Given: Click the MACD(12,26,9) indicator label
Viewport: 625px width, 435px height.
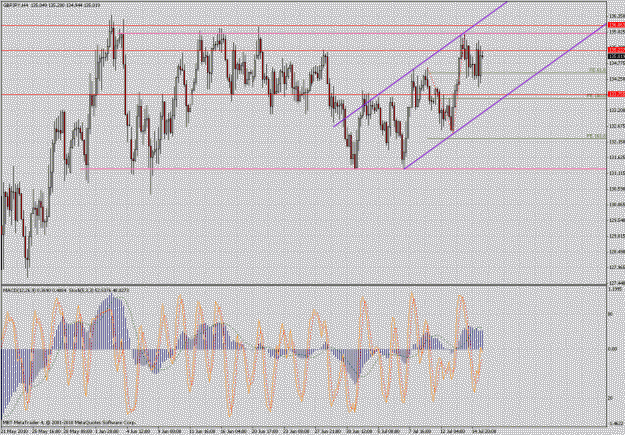Looking at the screenshot, I should (18, 290).
